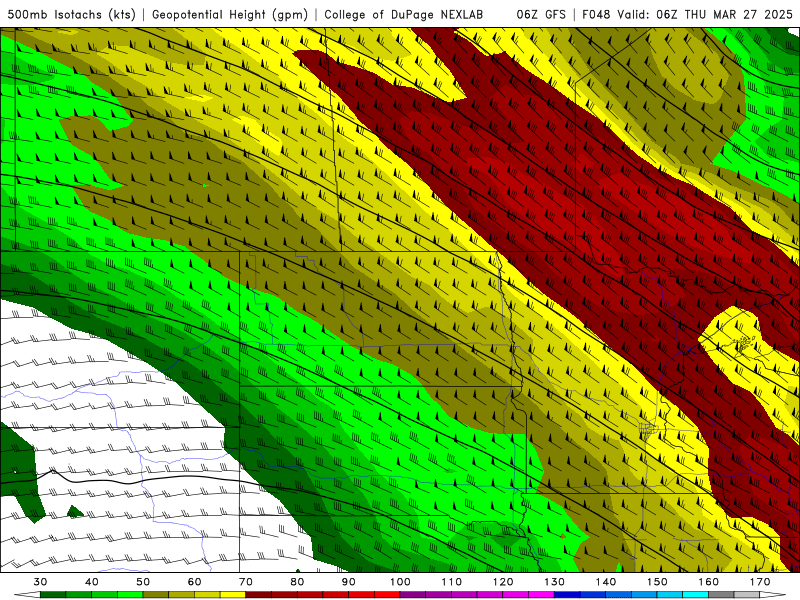Screen dimensions: 800x600
Task: Click the 70 label on the color scale
Action: click(x=246, y=582)
